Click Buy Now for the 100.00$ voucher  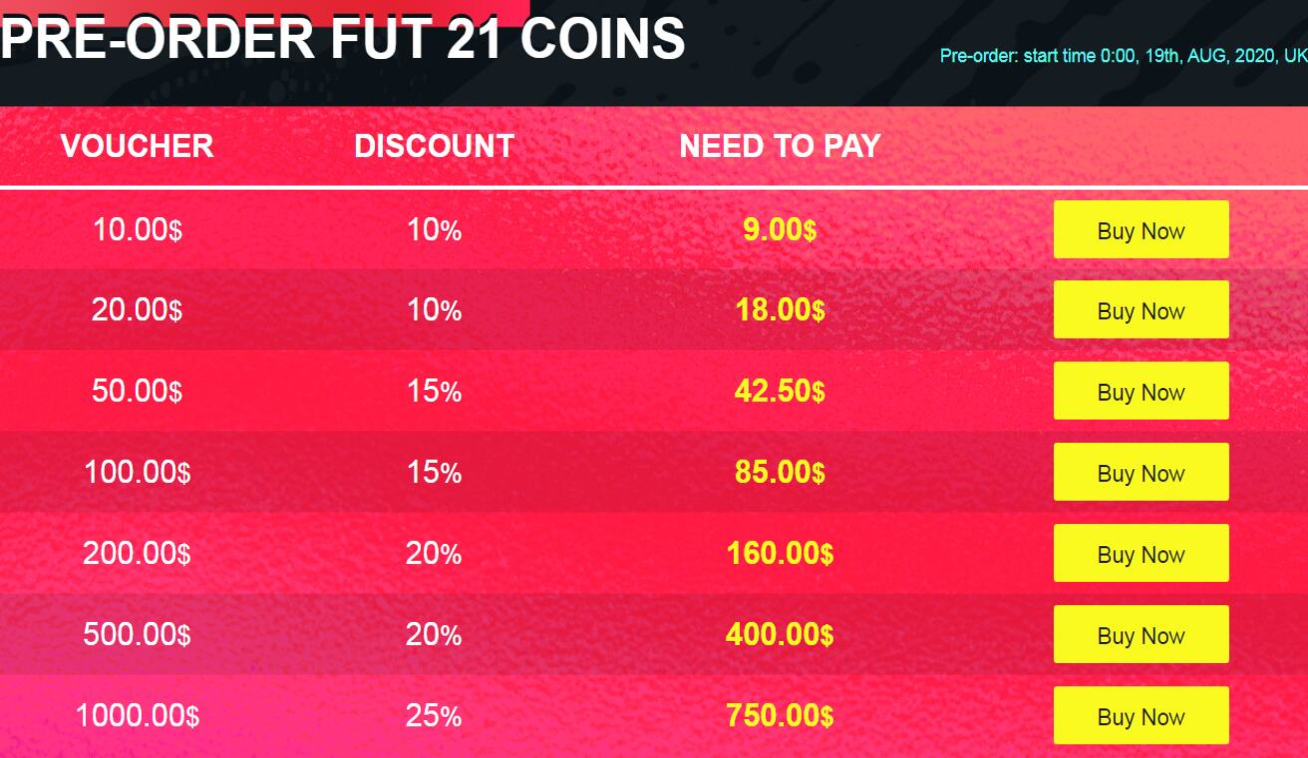coord(1141,472)
